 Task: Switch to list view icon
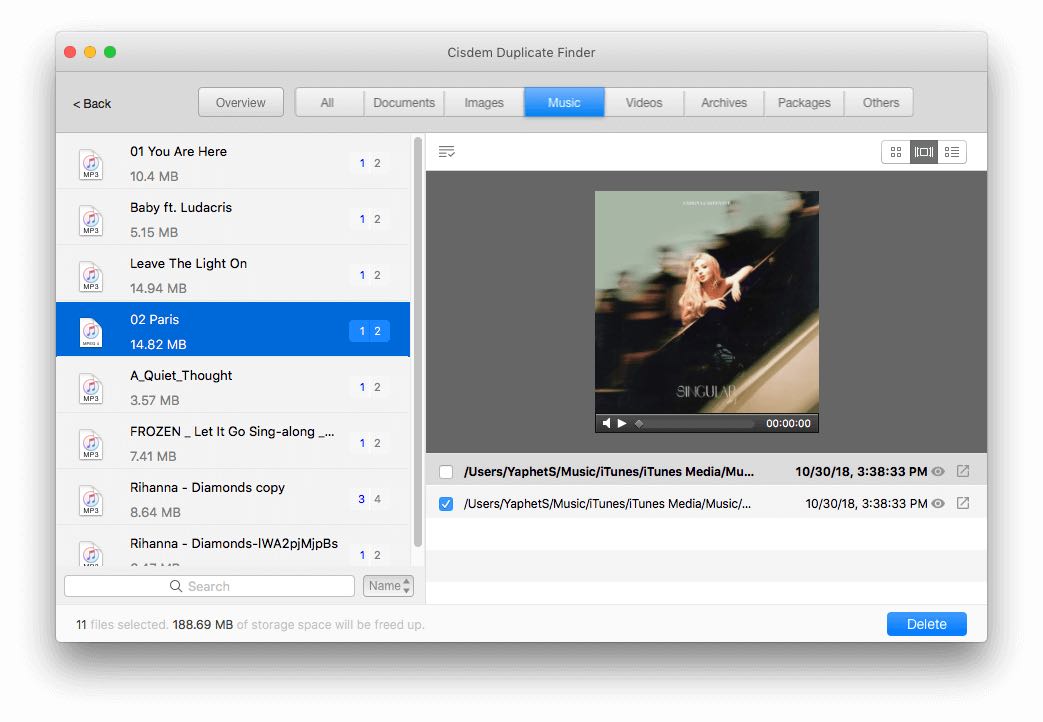[951, 152]
